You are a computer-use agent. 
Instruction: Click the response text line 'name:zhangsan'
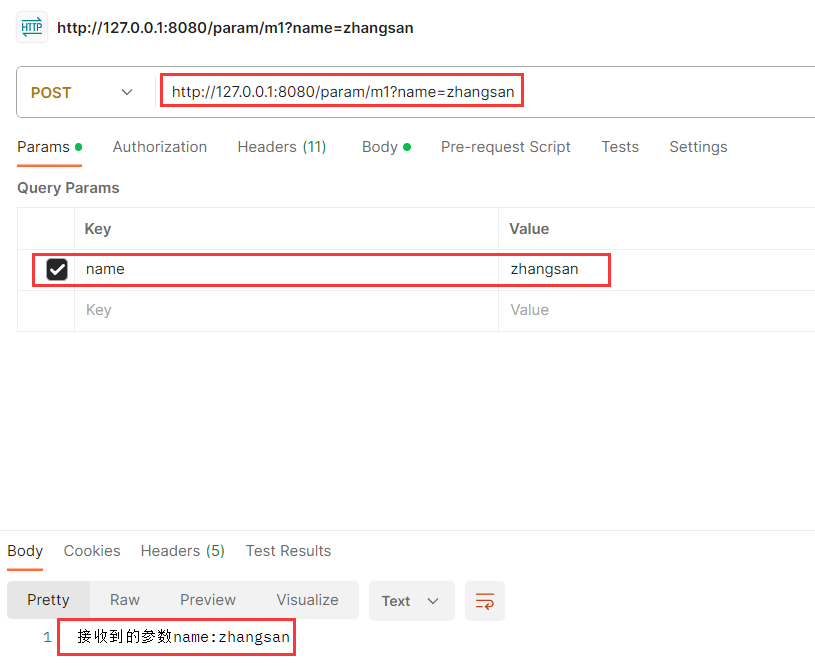[x=183, y=636]
